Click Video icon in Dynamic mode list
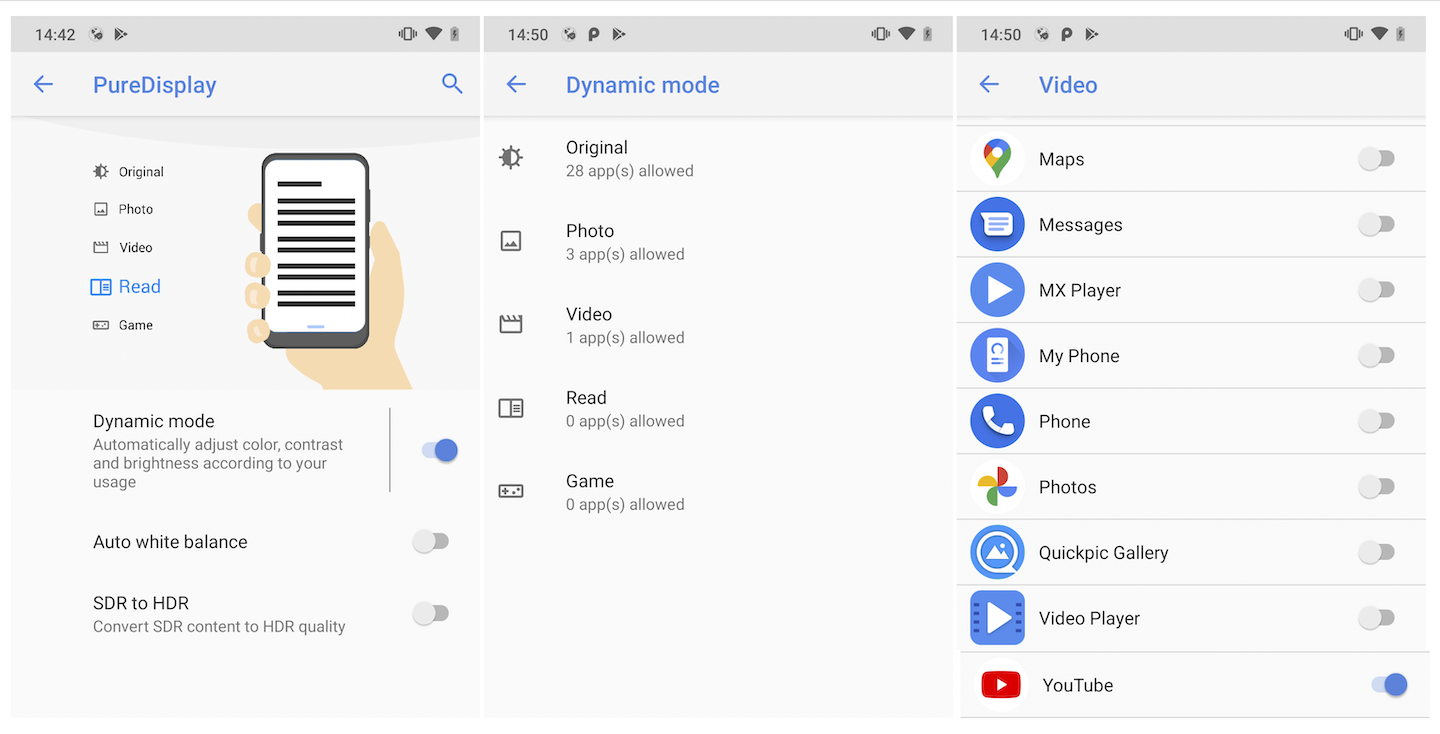1440x734 pixels. coord(511,324)
